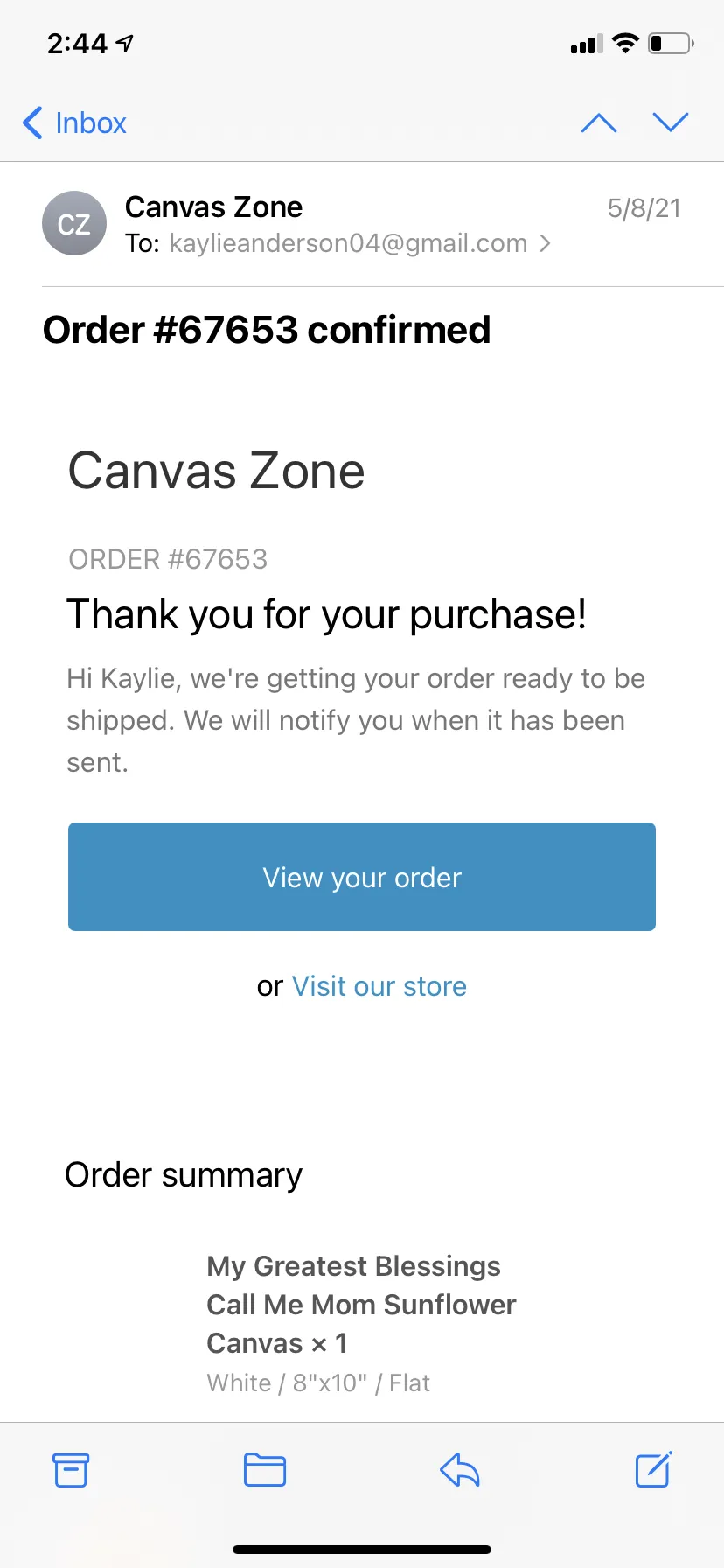This screenshot has height=1568, width=724.
Task: Open the Visit our store link
Action: (x=379, y=986)
